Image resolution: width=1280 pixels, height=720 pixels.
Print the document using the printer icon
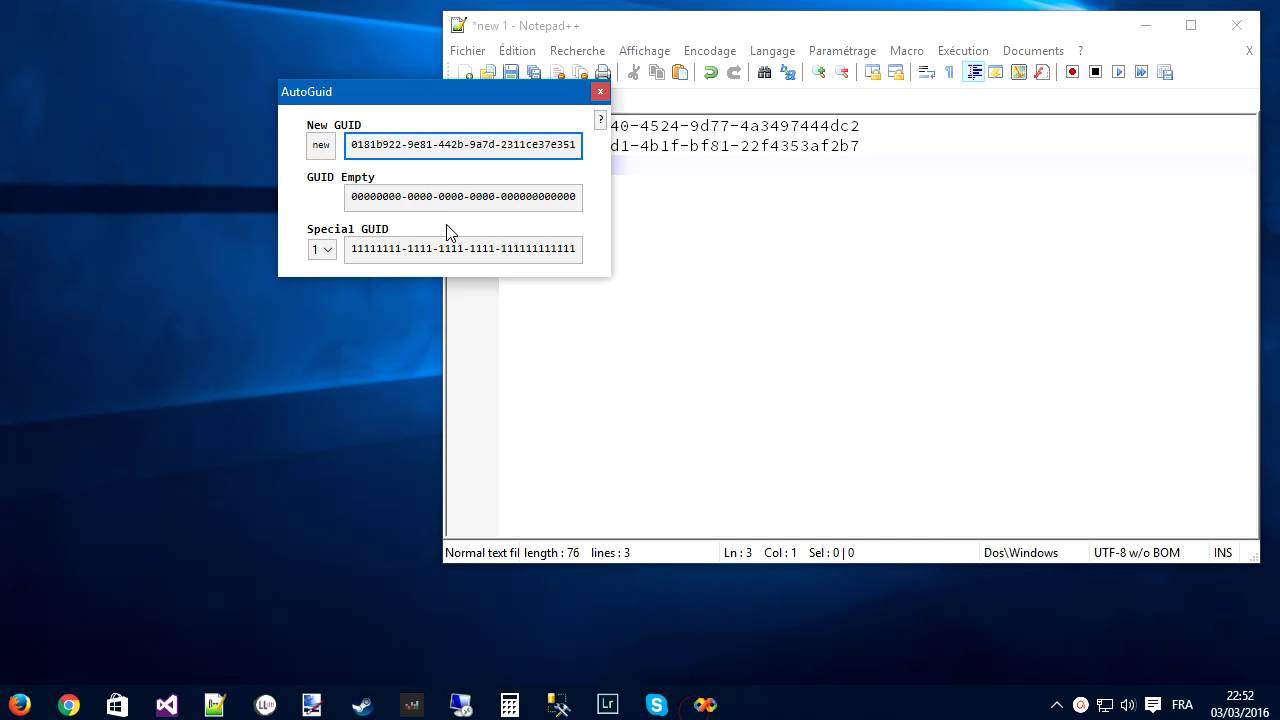pos(603,72)
